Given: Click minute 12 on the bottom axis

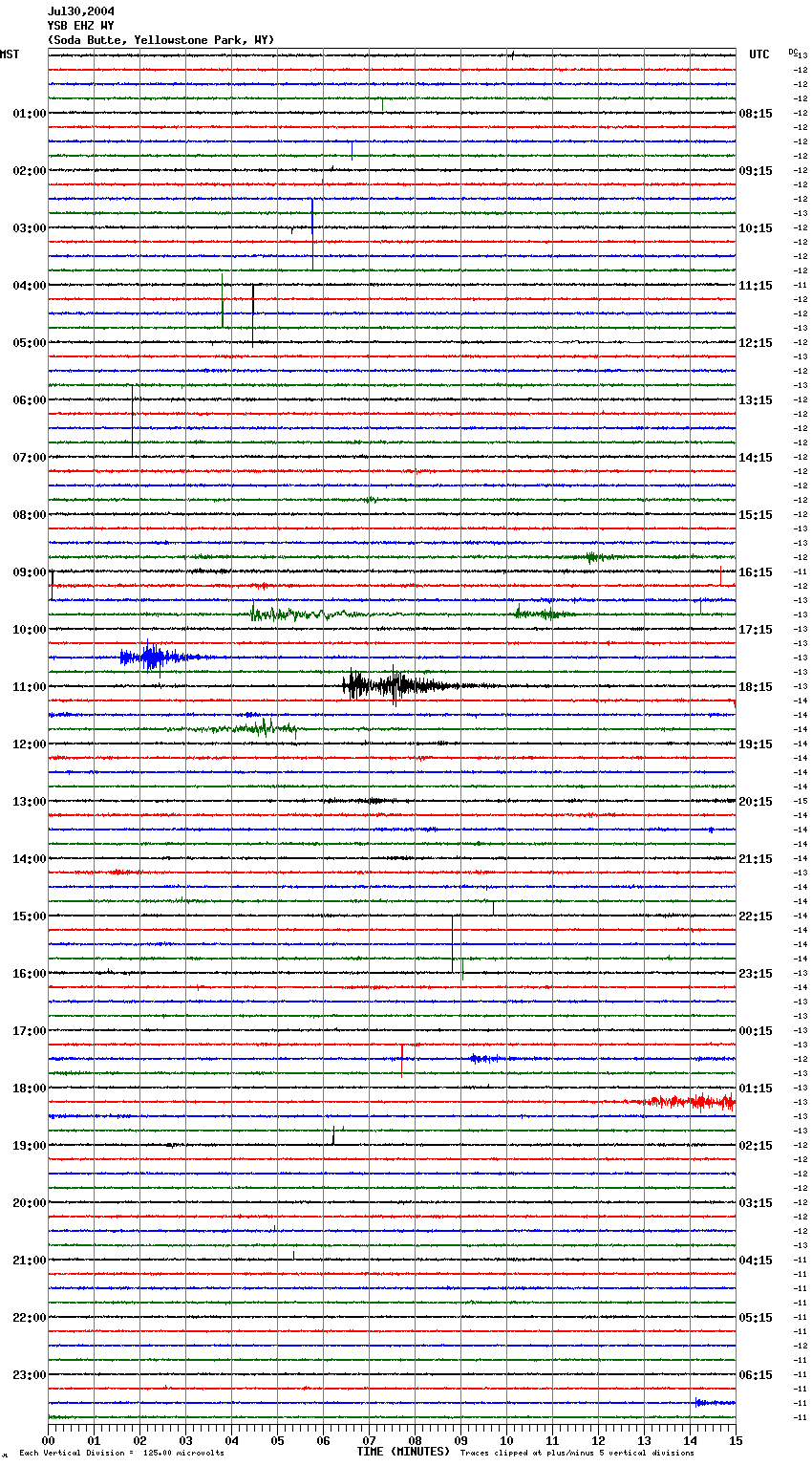Looking at the screenshot, I should (x=598, y=1440).
